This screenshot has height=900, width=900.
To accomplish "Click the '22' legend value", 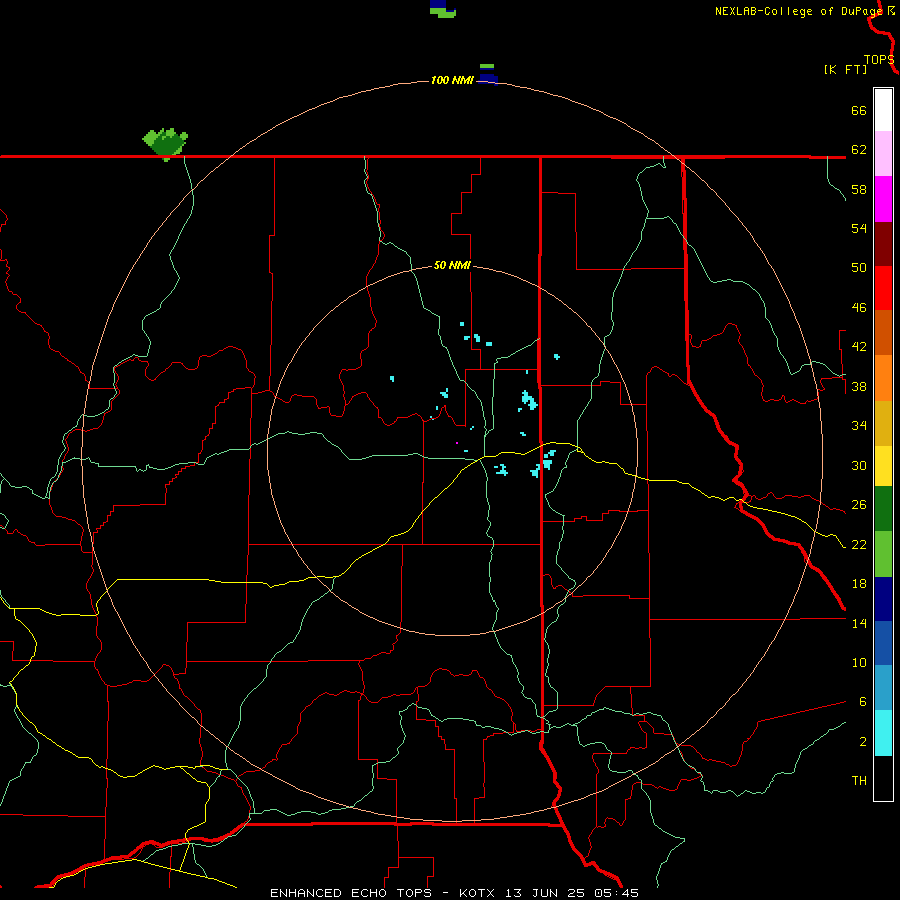I will tap(859, 544).
